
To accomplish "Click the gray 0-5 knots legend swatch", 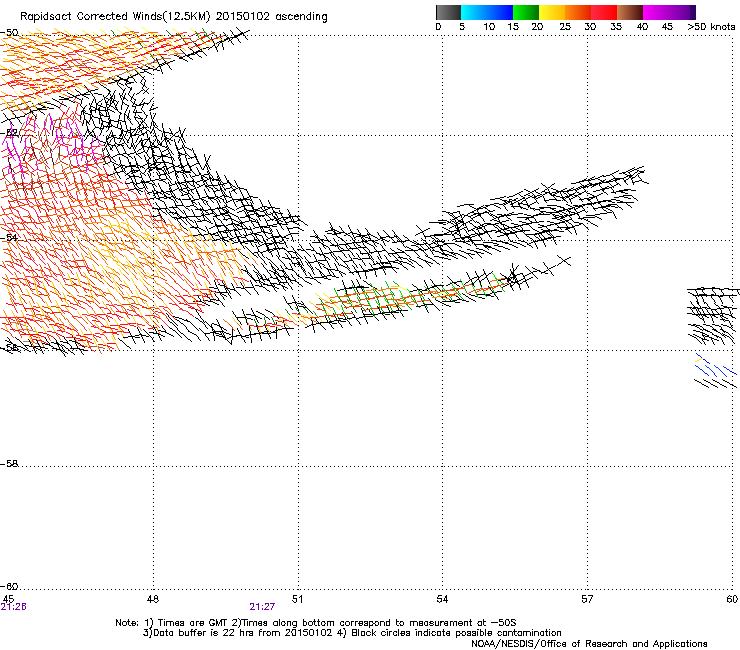I will coord(448,12).
